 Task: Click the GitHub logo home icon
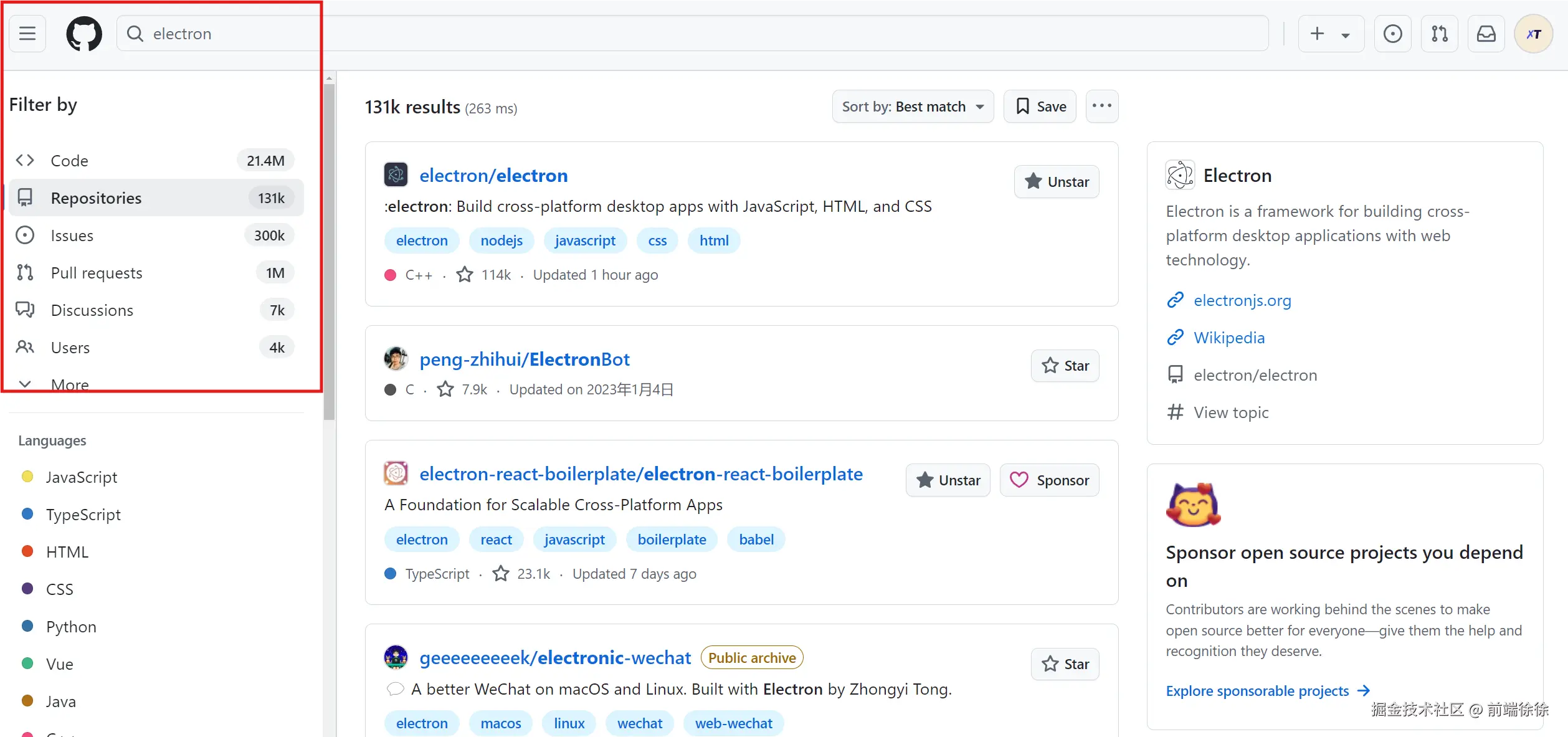tap(84, 34)
